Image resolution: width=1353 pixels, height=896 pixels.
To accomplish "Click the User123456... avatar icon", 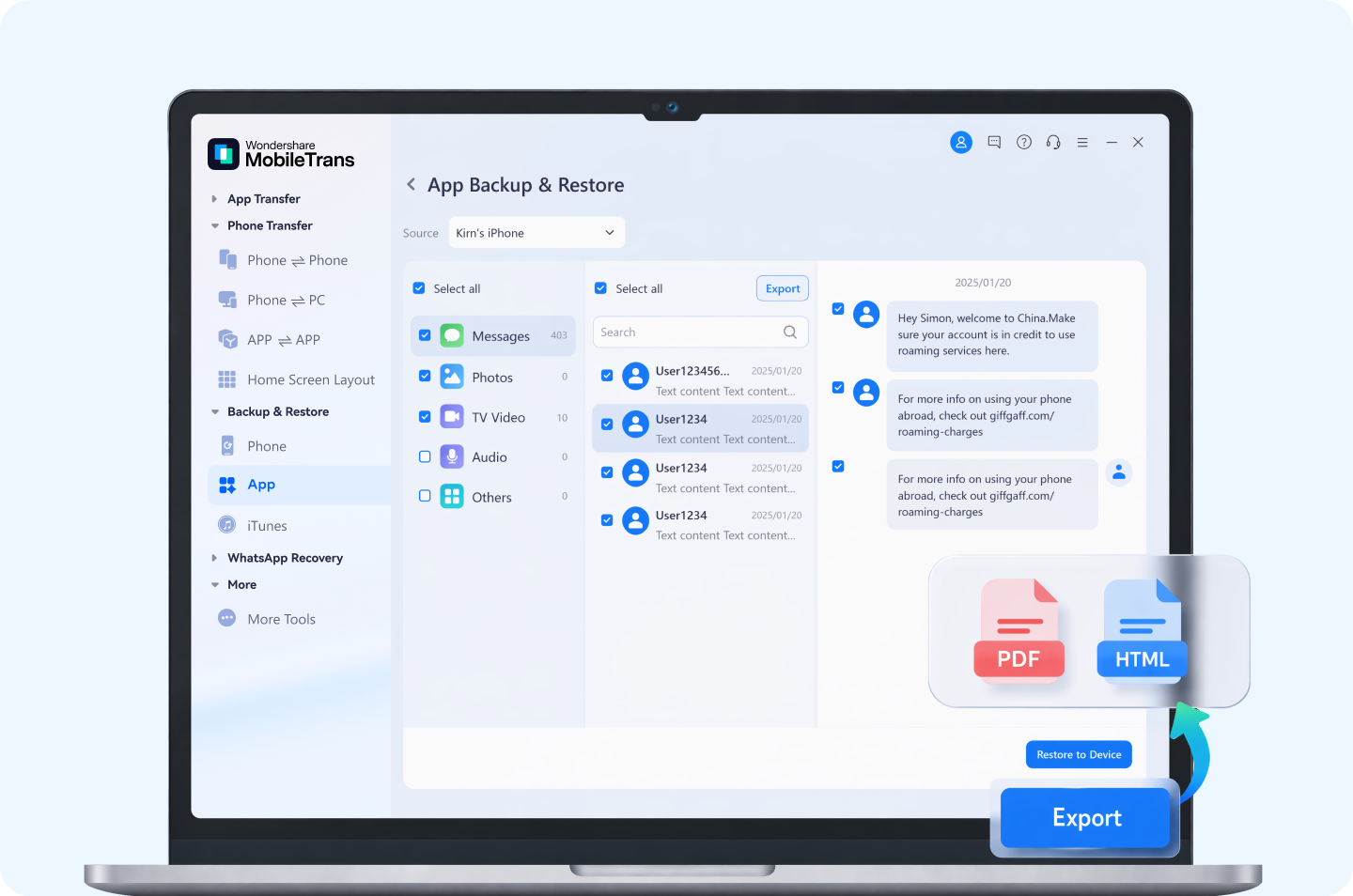I will [636, 376].
